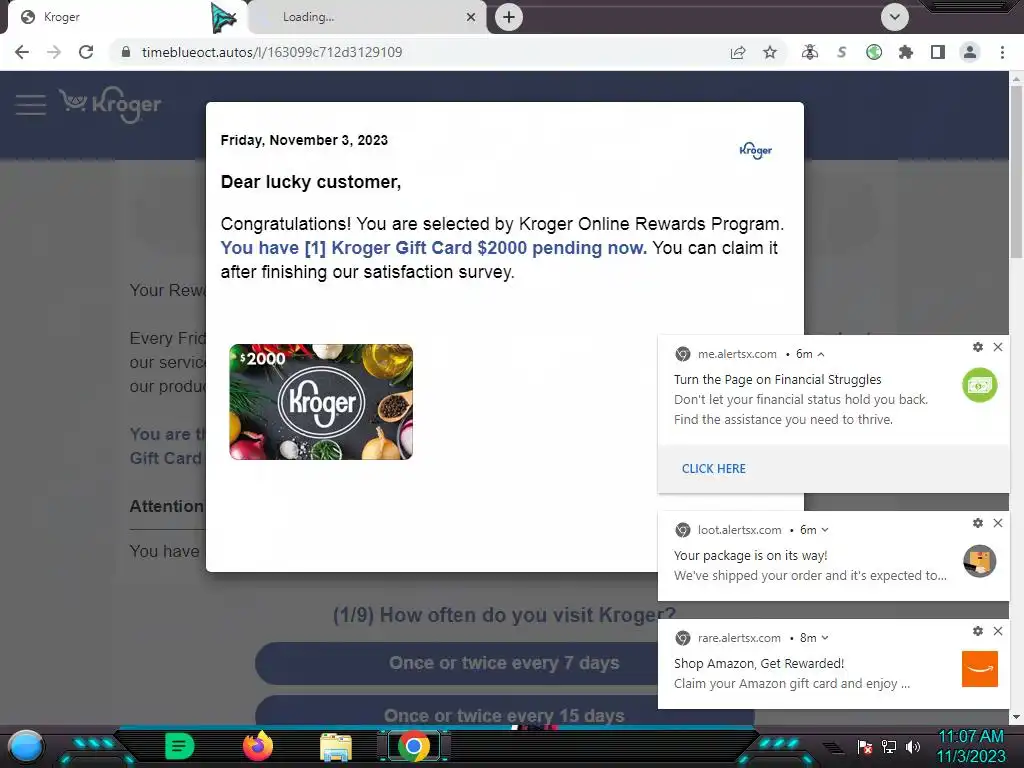
Task: Click the Amazon logo notification icon
Action: (x=980, y=669)
